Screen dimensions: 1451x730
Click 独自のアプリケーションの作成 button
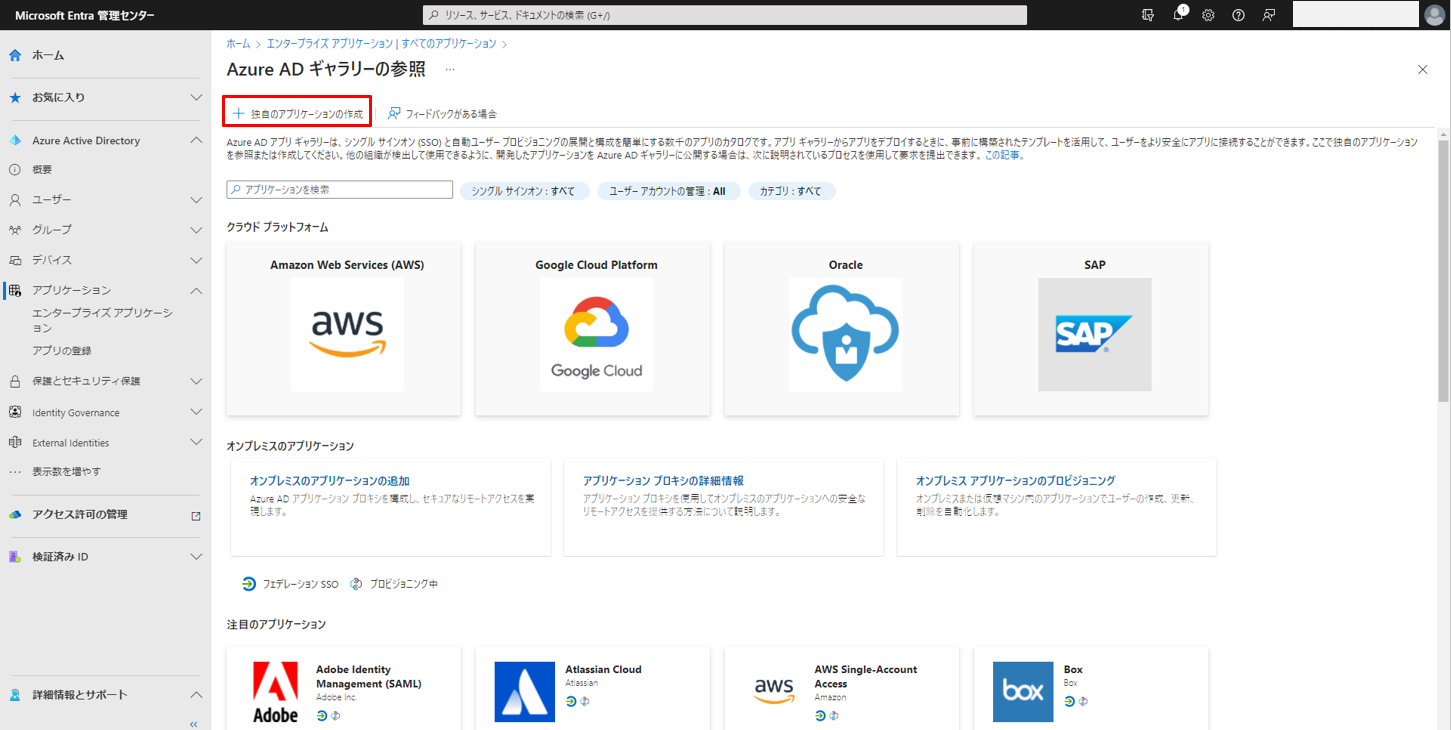[298, 113]
